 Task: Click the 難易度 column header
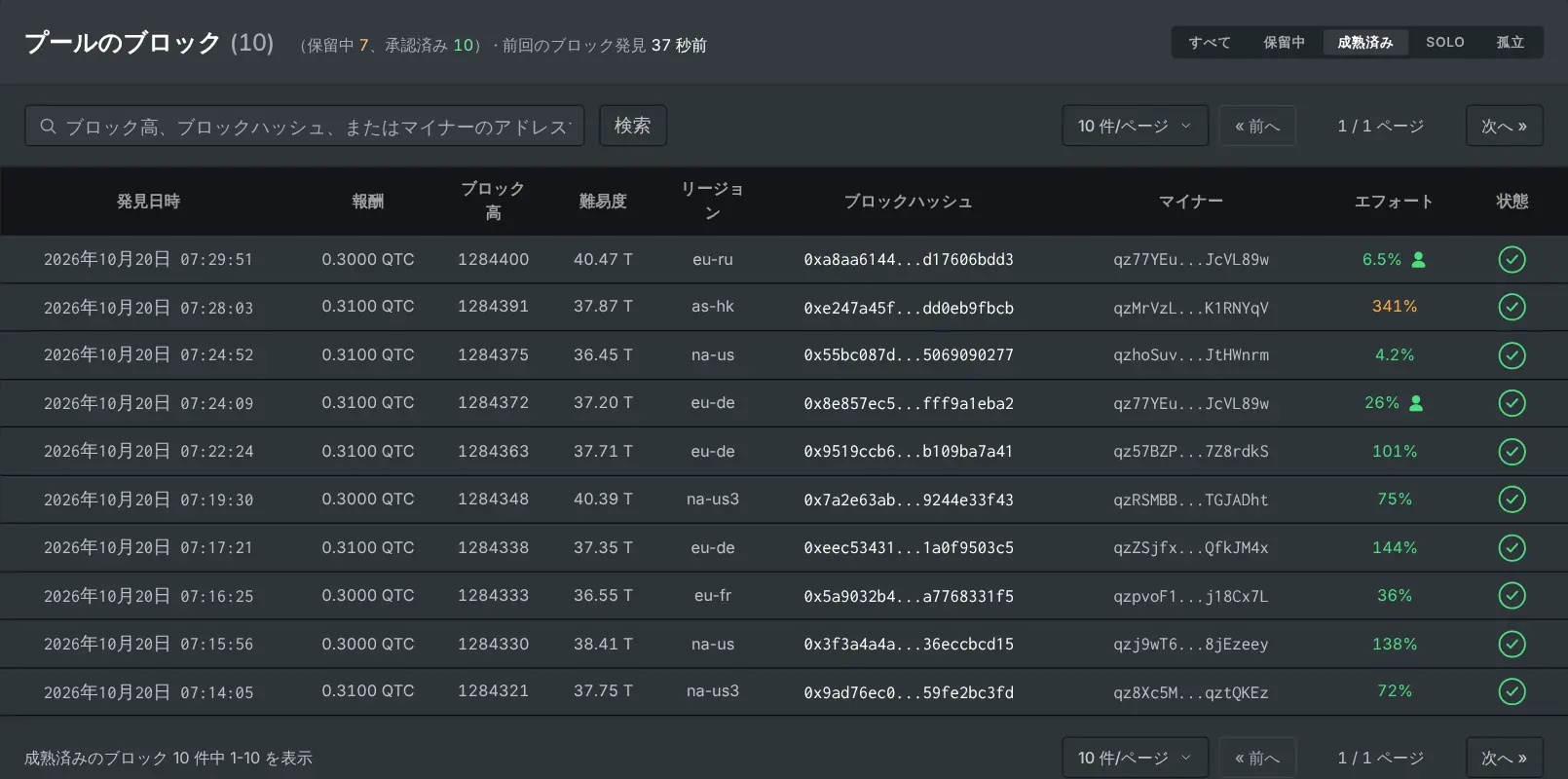603,202
